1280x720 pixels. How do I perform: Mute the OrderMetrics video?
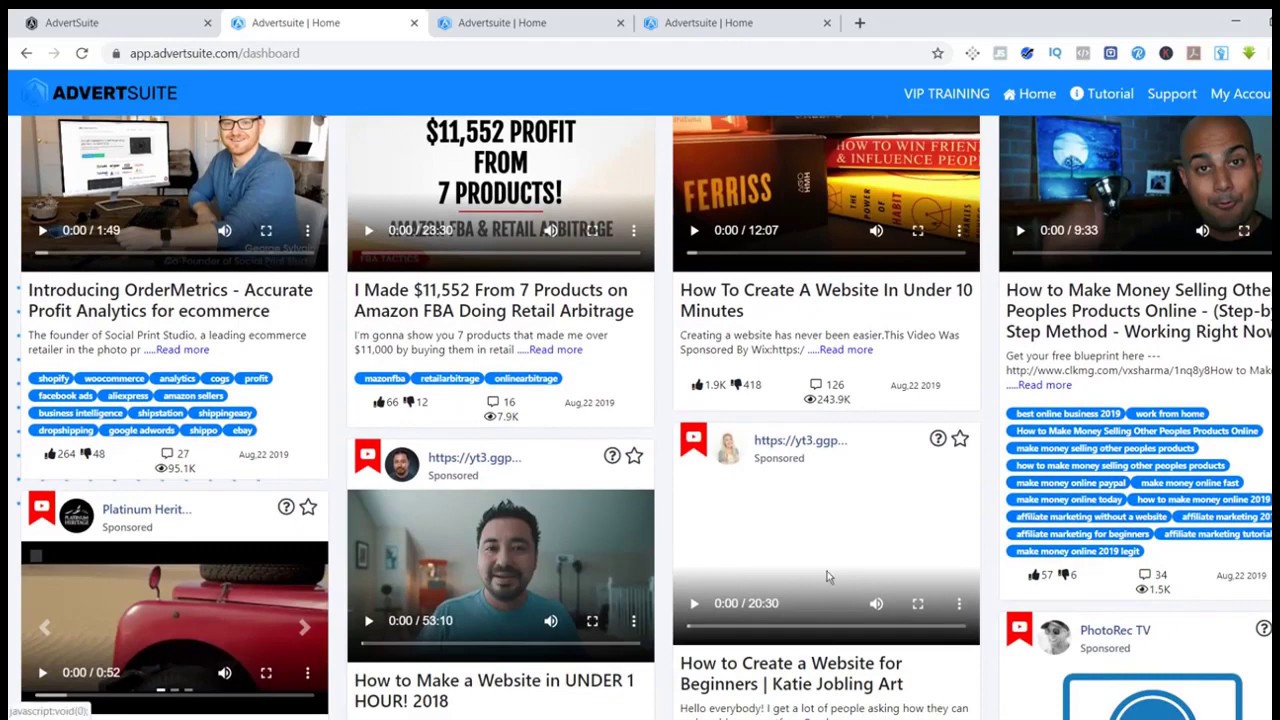click(225, 231)
